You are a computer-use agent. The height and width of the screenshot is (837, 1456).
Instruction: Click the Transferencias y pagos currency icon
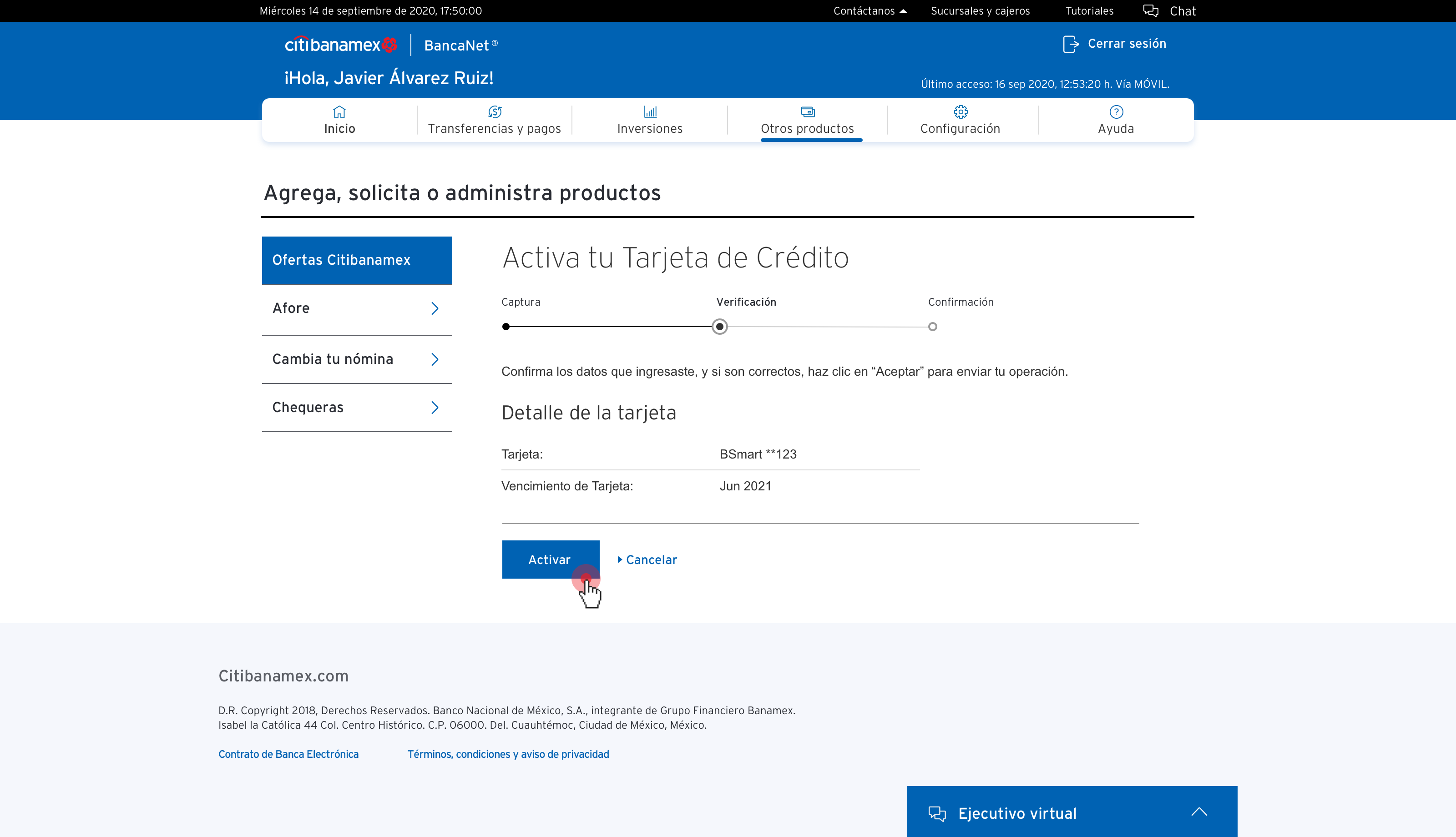[x=494, y=111]
